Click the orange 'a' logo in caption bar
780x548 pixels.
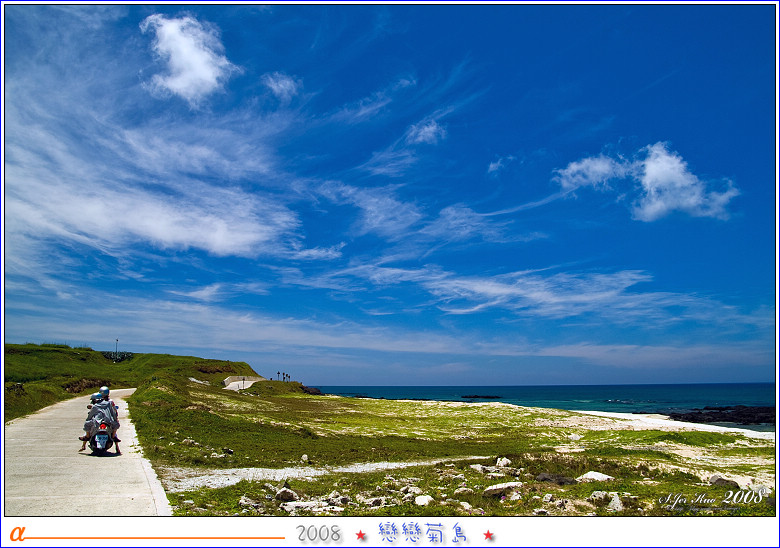[16, 533]
